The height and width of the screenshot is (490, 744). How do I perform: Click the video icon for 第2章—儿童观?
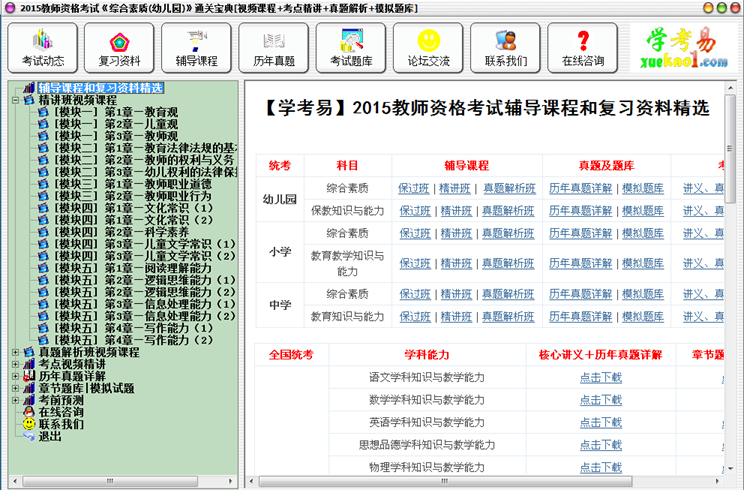click(x=43, y=124)
